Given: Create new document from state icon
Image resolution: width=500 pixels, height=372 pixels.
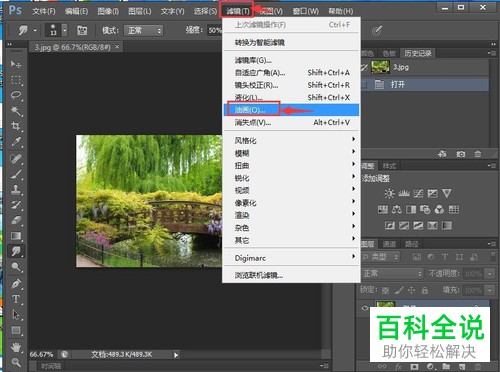Looking at the screenshot, I should (x=442, y=154).
